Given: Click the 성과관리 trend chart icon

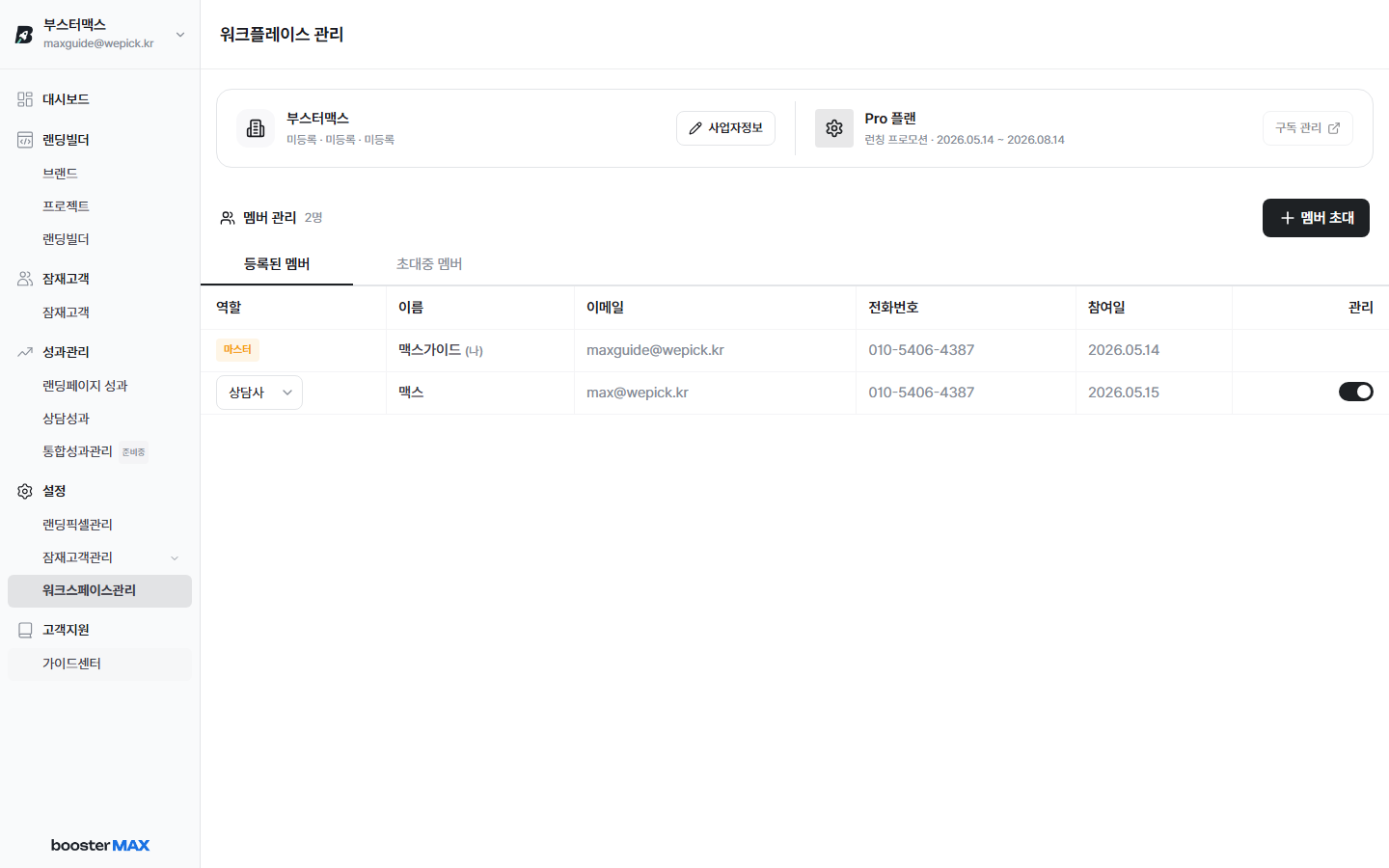Looking at the screenshot, I should (x=25, y=352).
